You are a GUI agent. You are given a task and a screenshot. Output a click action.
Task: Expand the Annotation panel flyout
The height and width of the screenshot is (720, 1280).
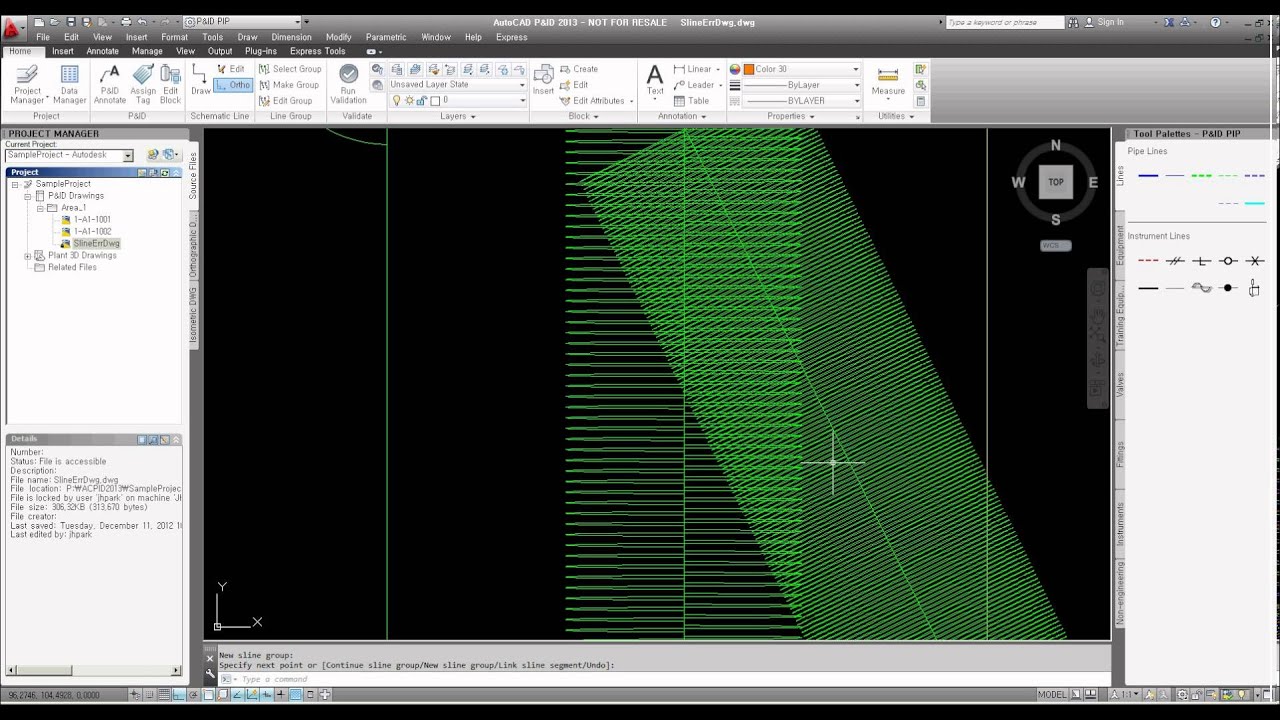(x=681, y=116)
